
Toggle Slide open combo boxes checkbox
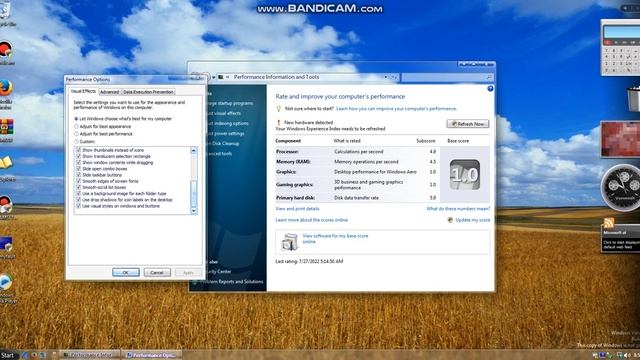tap(79, 169)
